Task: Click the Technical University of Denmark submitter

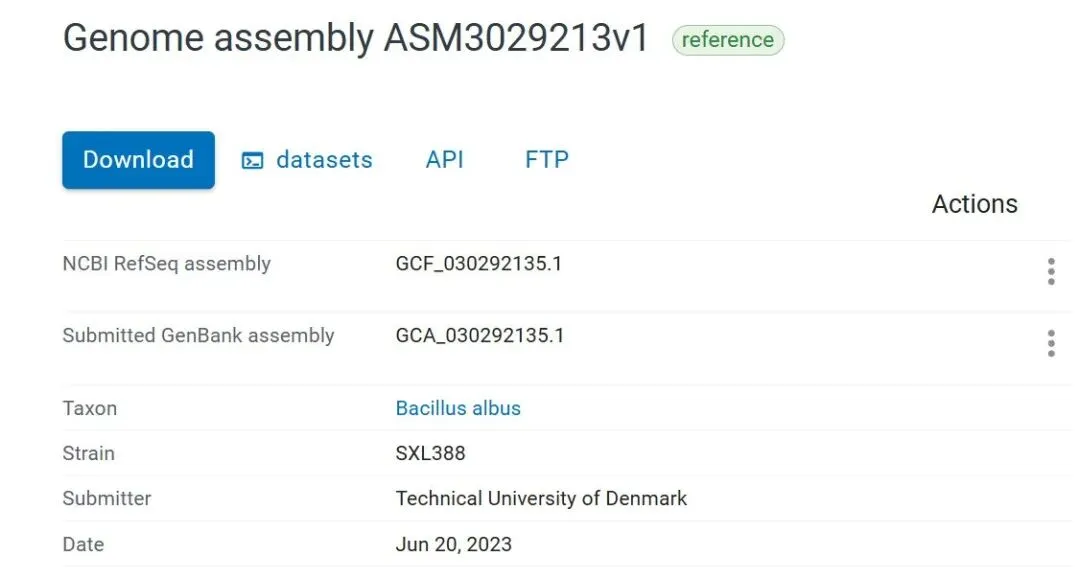Action: (x=541, y=498)
